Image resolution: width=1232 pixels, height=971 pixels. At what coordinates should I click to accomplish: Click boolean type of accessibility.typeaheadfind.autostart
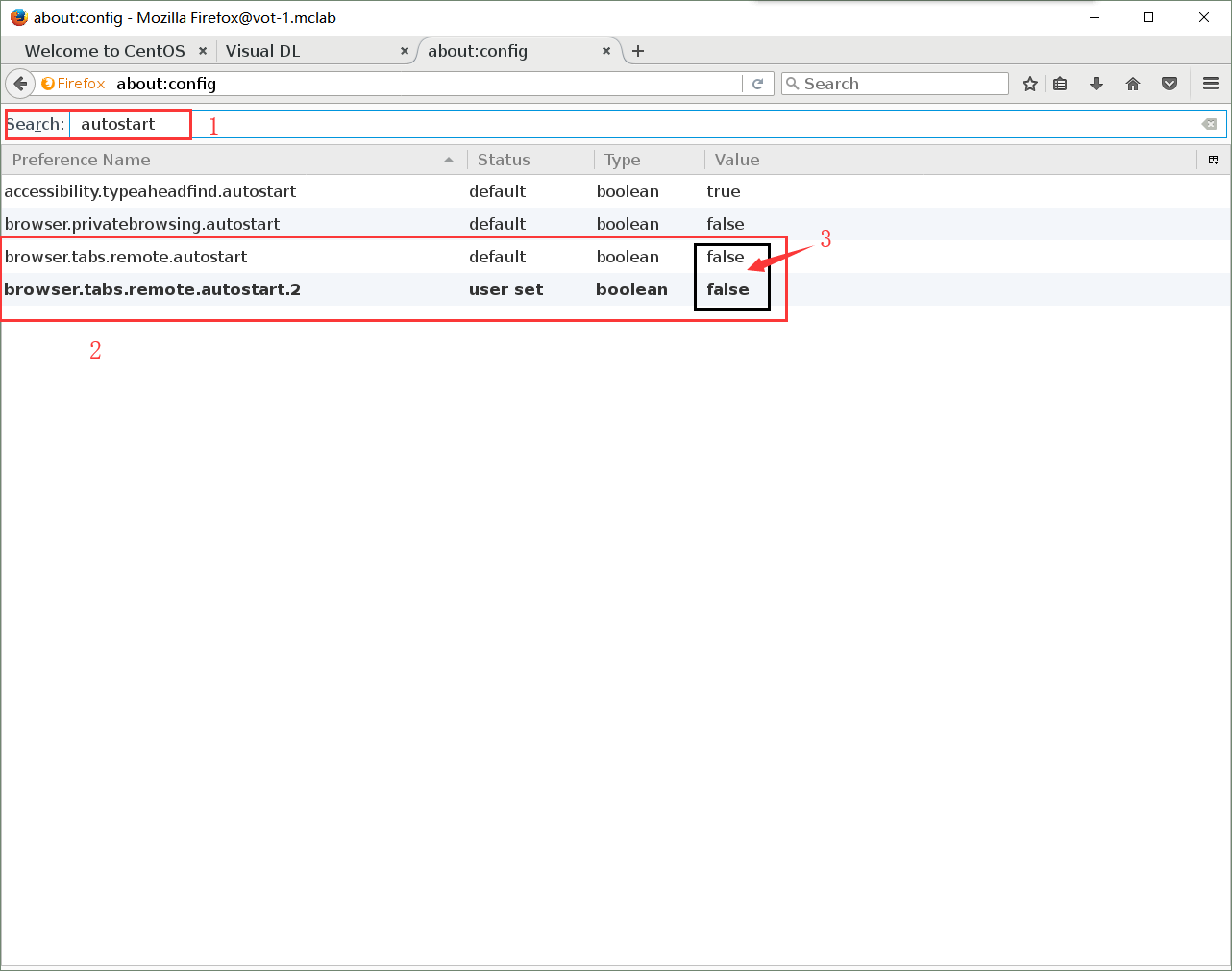[x=628, y=191]
